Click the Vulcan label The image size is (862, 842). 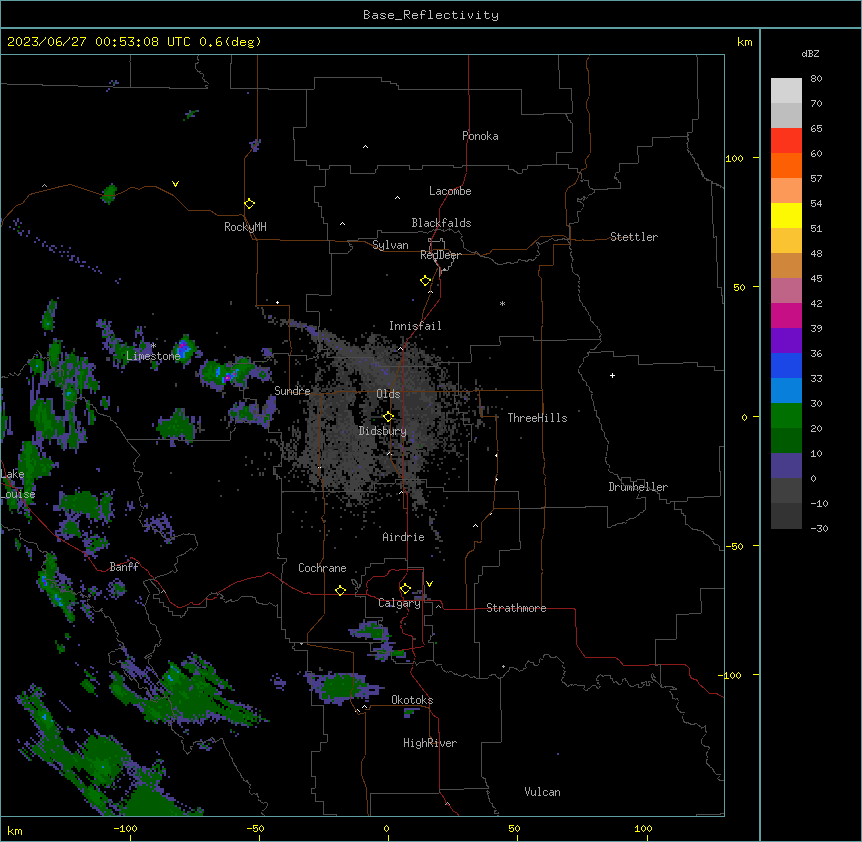point(543,792)
